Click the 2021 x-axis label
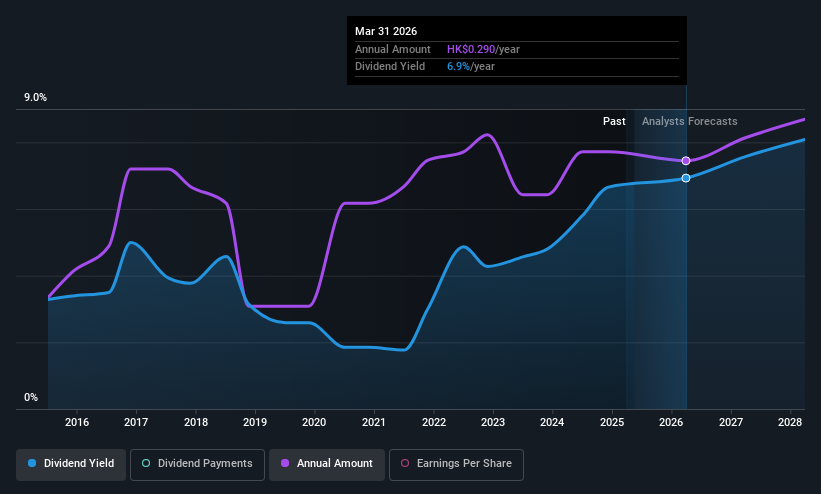821x494 pixels. coord(374,422)
